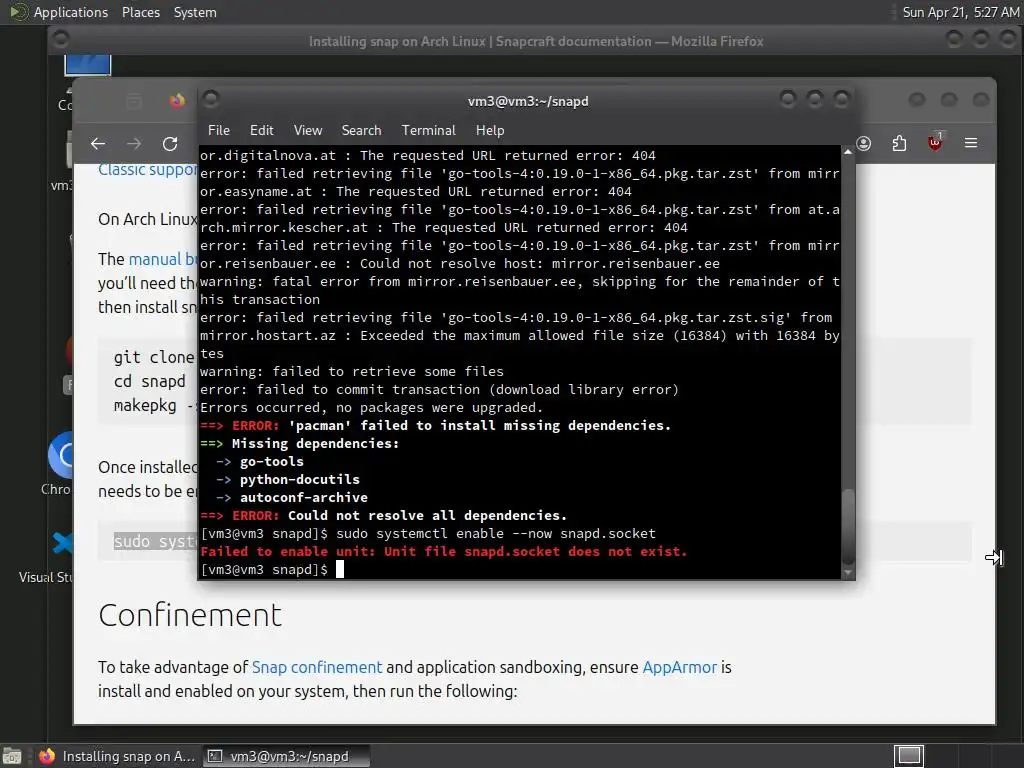Open the Applications menu in top panel
Image resolution: width=1024 pixels, height=768 pixels.
pos(71,12)
